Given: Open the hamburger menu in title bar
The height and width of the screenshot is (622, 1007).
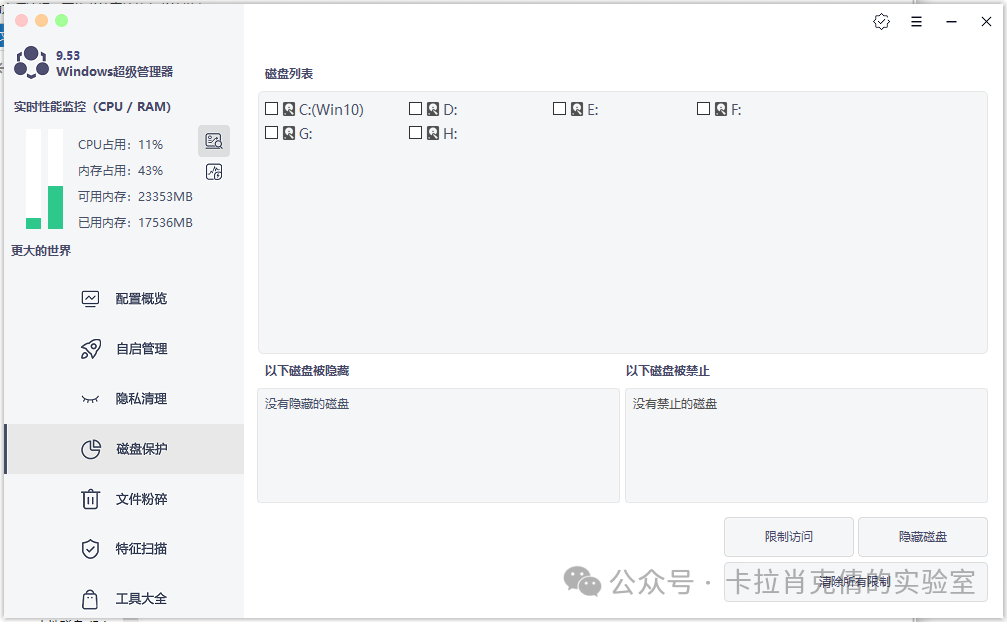Looking at the screenshot, I should pyautogui.click(x=916, y=22).
